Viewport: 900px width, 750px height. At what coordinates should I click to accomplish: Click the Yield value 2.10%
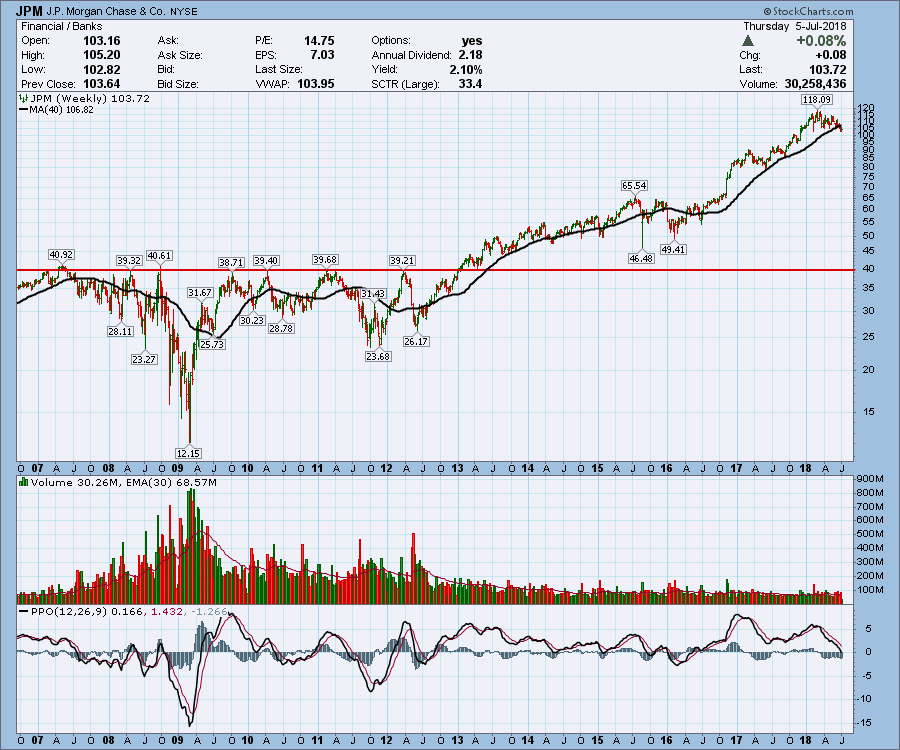click(x=466, y=69)
